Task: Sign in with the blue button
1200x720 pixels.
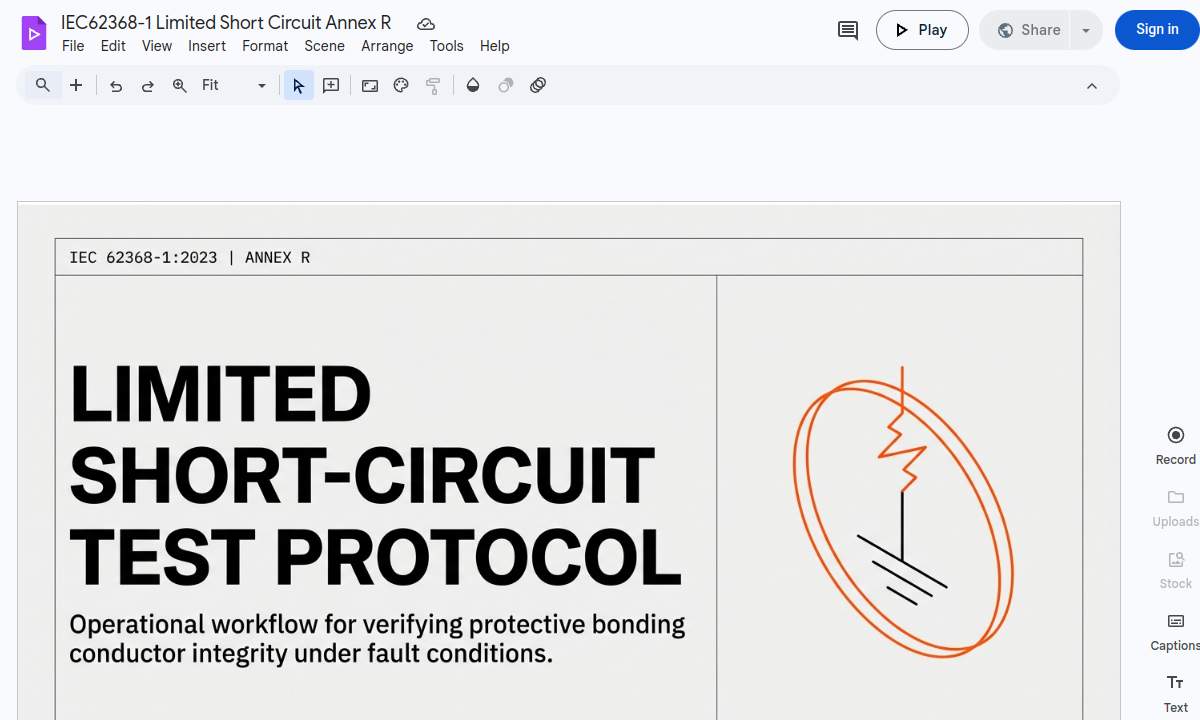Action: 1156,29
